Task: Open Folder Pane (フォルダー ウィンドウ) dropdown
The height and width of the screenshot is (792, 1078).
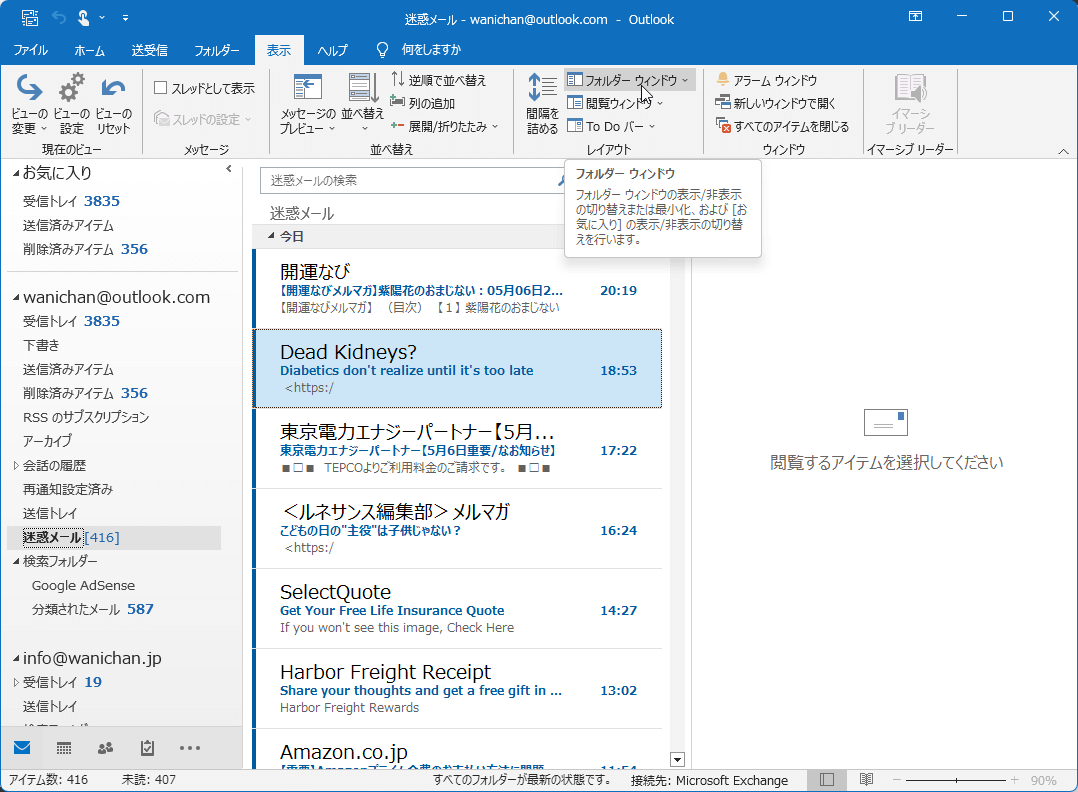Action: click(628, 80)
